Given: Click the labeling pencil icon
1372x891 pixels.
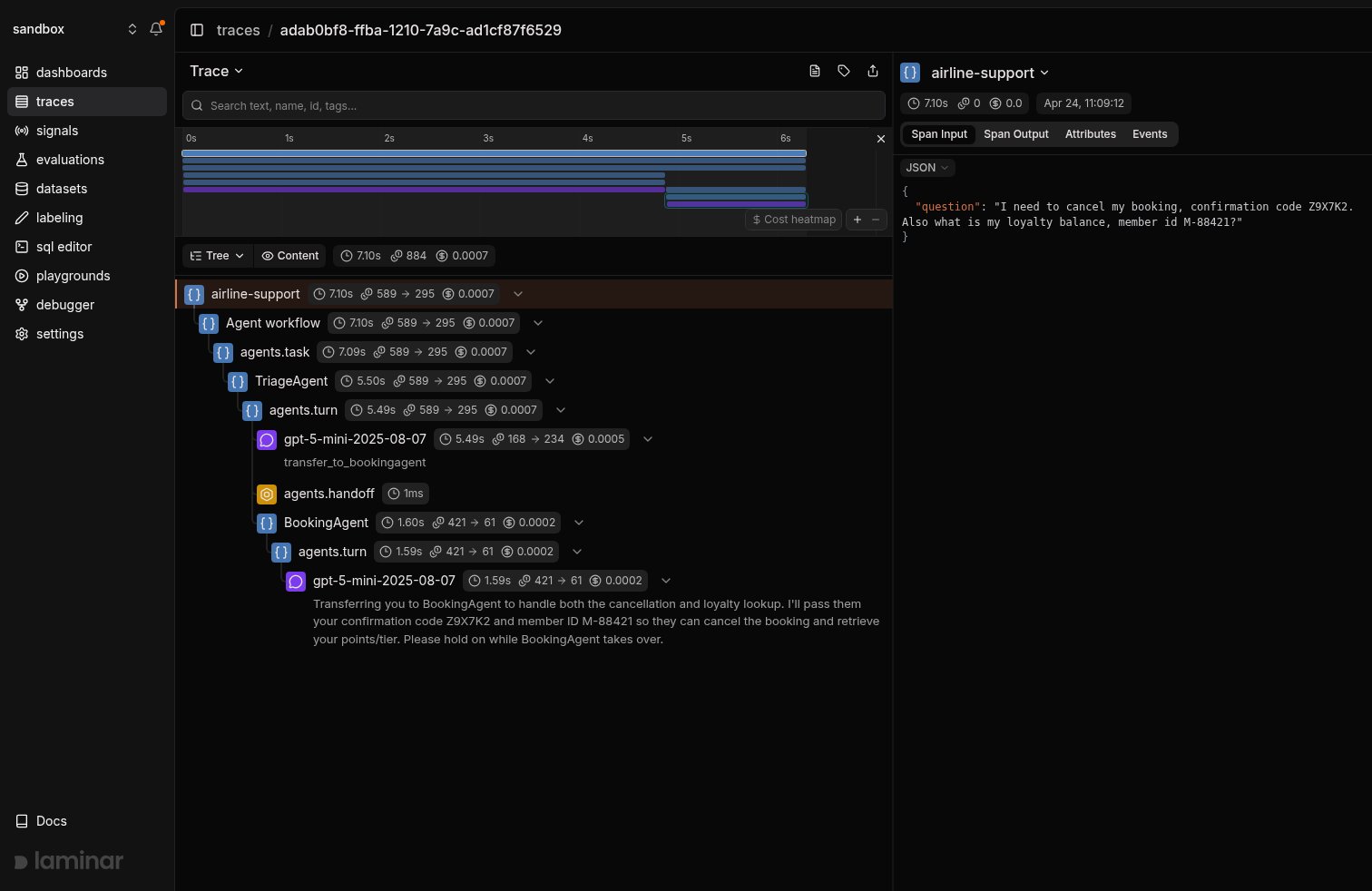Looking at the screenshot, I should [x=22, y=218].
